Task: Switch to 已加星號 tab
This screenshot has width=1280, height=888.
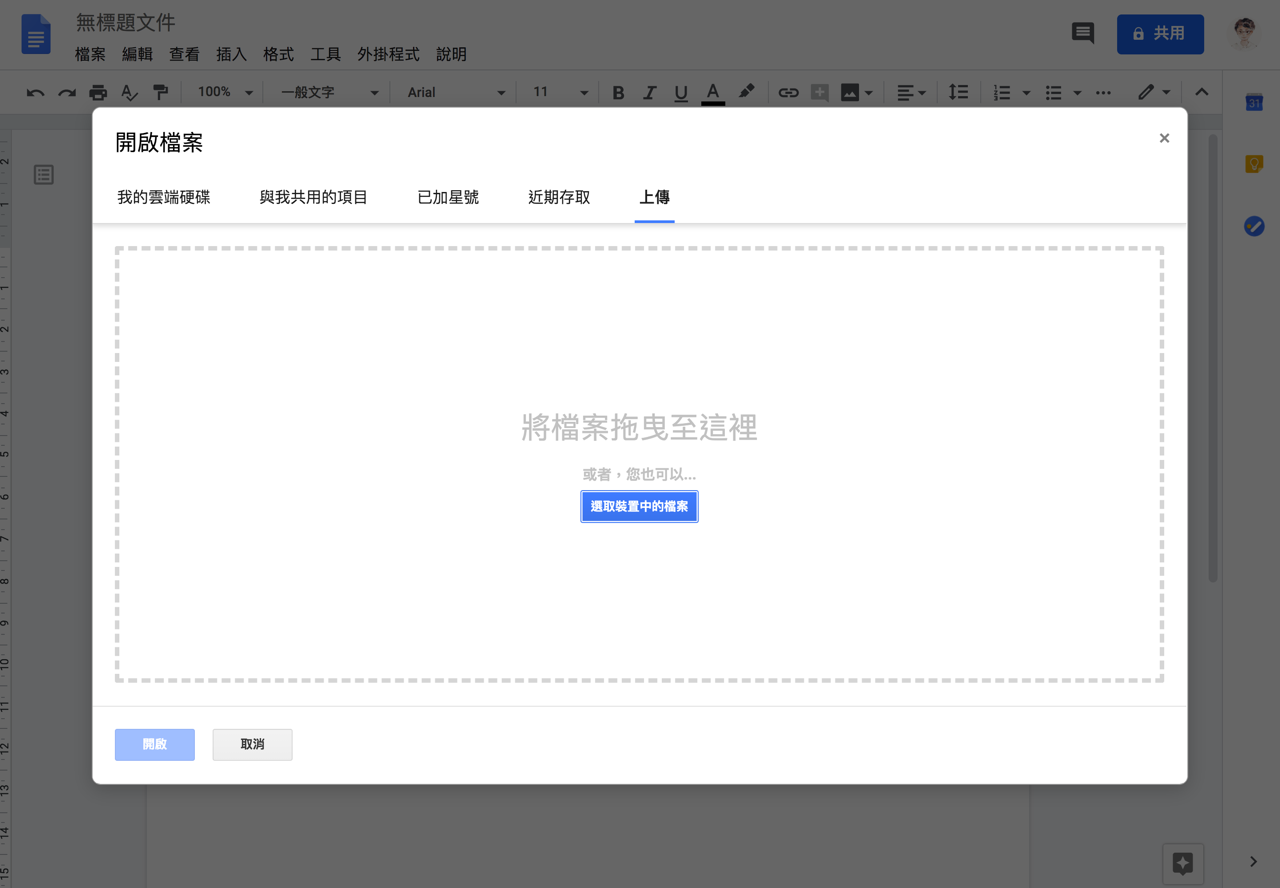Action: click(x=448, y=197)
